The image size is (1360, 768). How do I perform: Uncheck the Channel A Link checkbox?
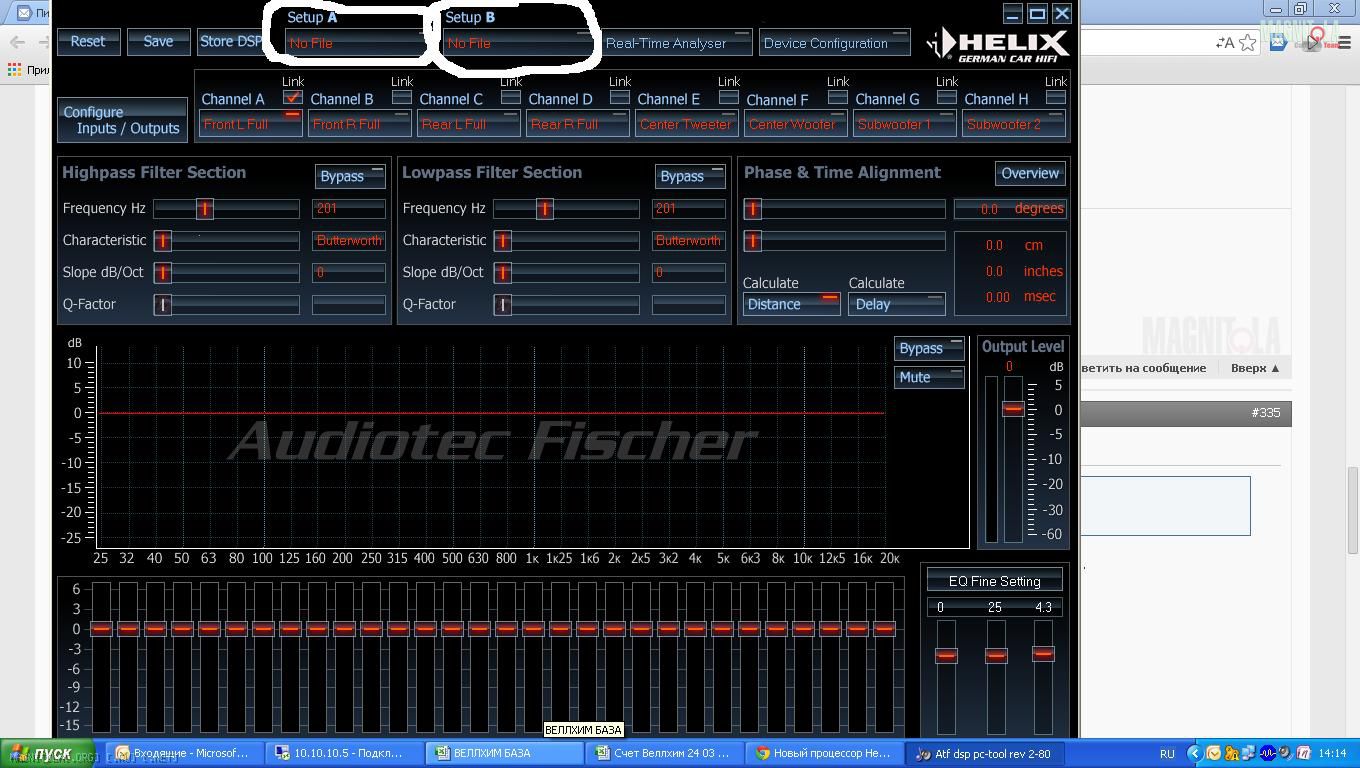tap(292, 97)
